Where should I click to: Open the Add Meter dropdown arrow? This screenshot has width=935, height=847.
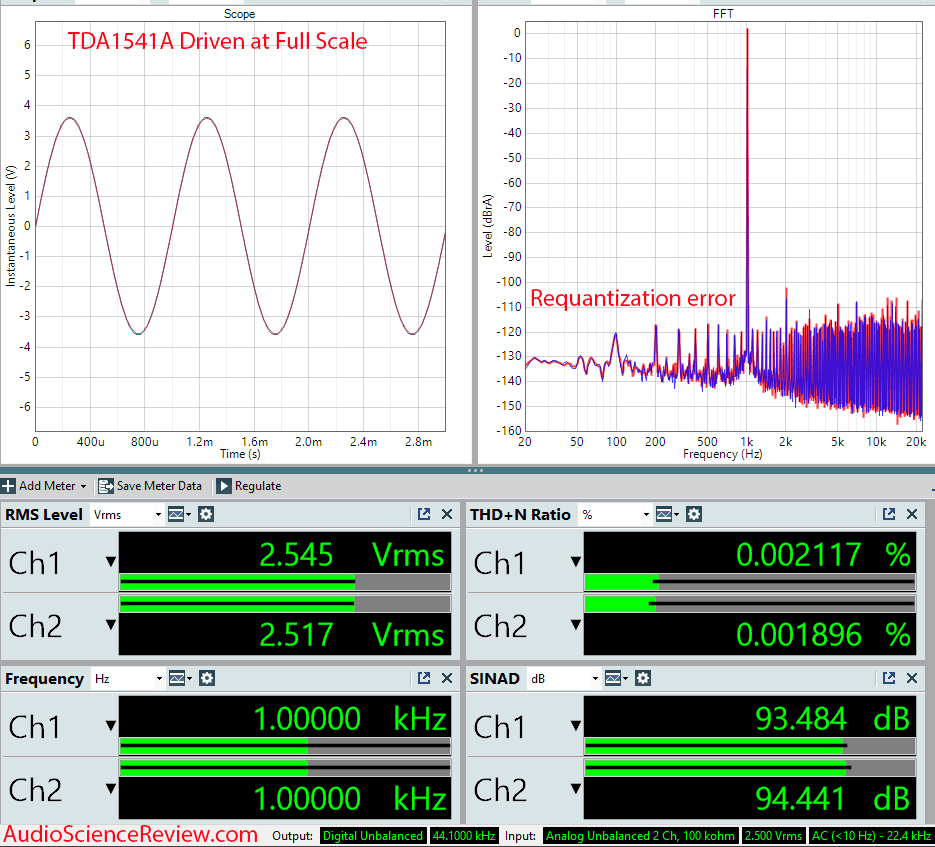point(83,487)
